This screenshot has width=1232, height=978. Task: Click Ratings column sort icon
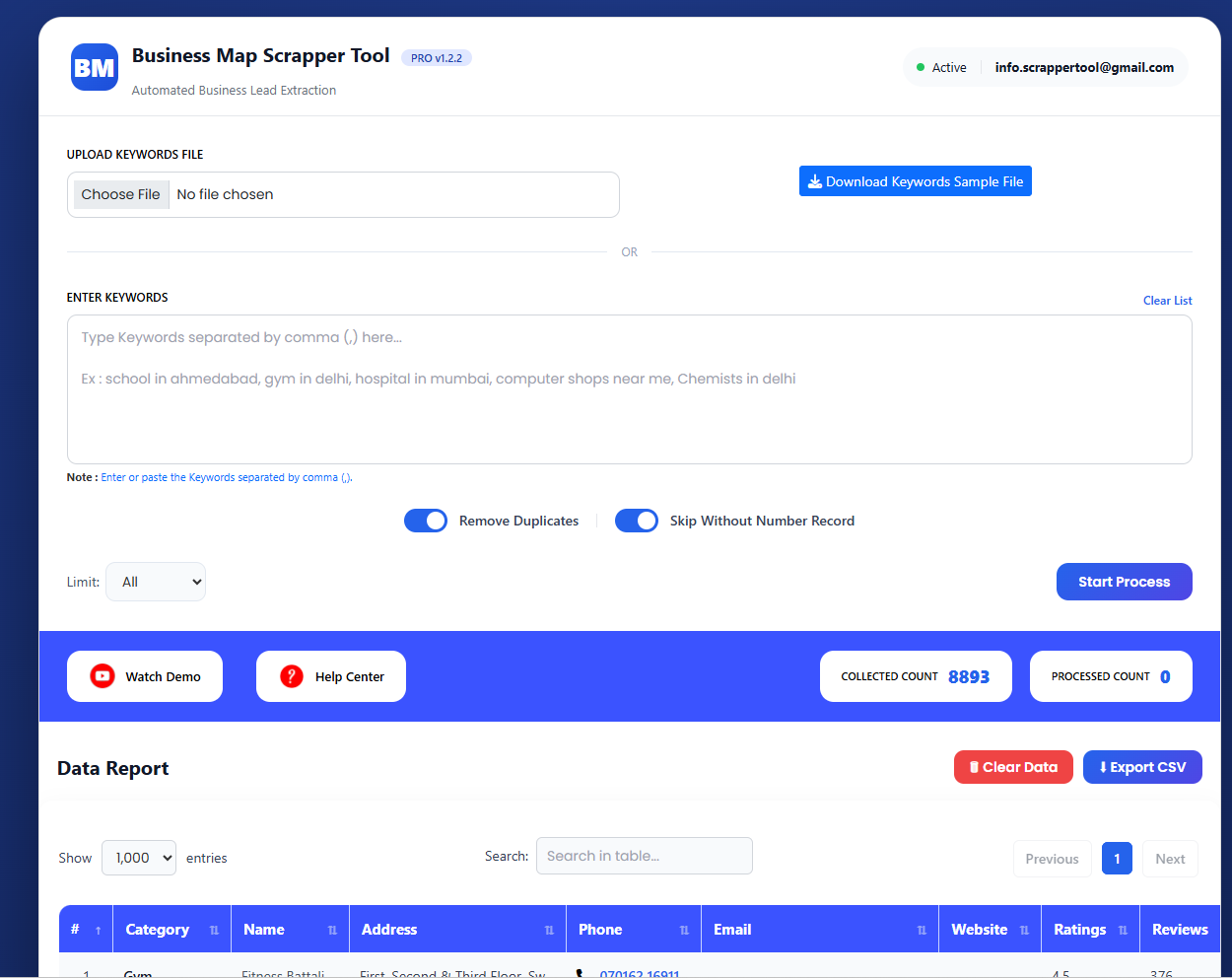[1123, 930]
